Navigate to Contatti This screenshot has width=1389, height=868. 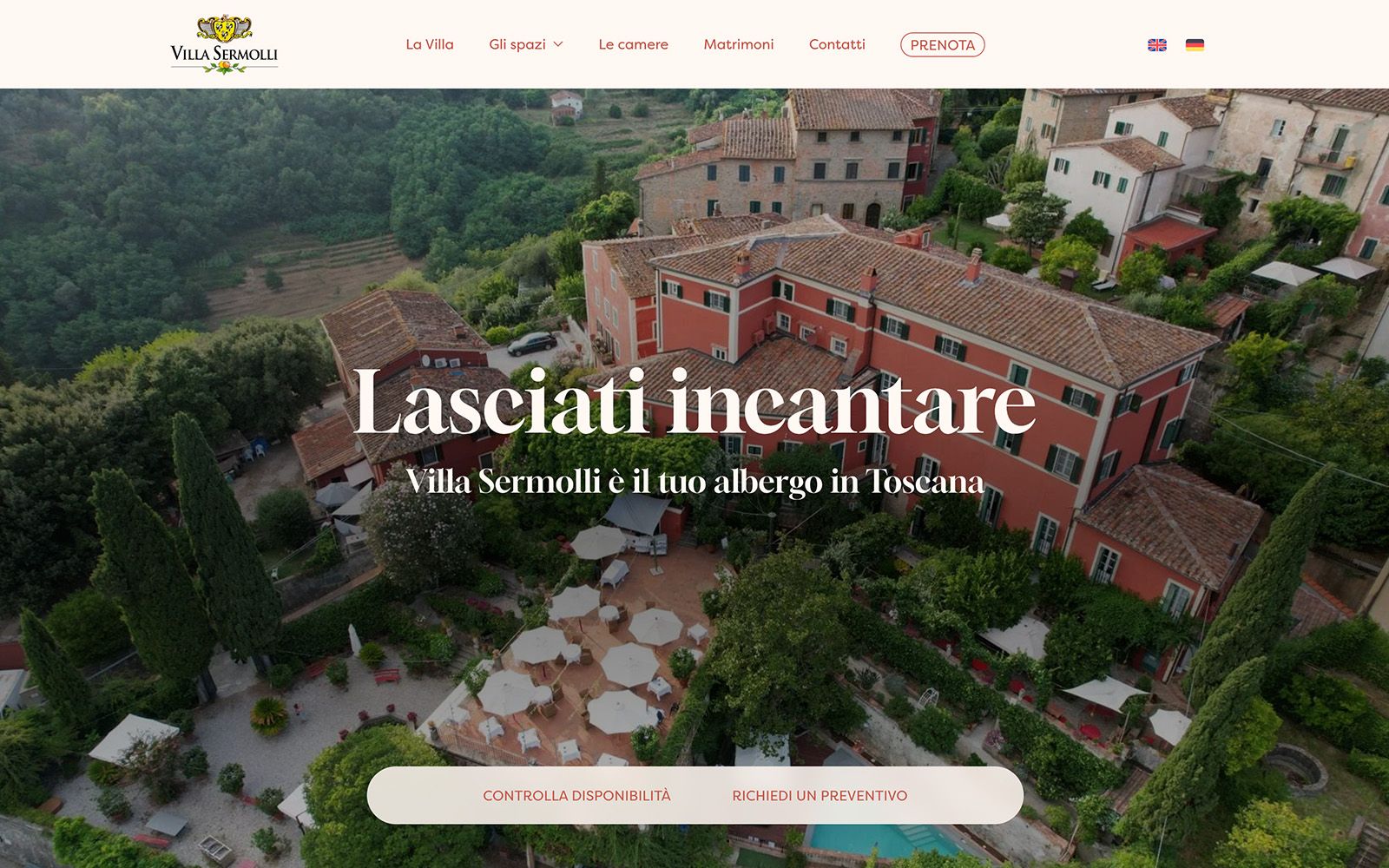click(837, 44)
